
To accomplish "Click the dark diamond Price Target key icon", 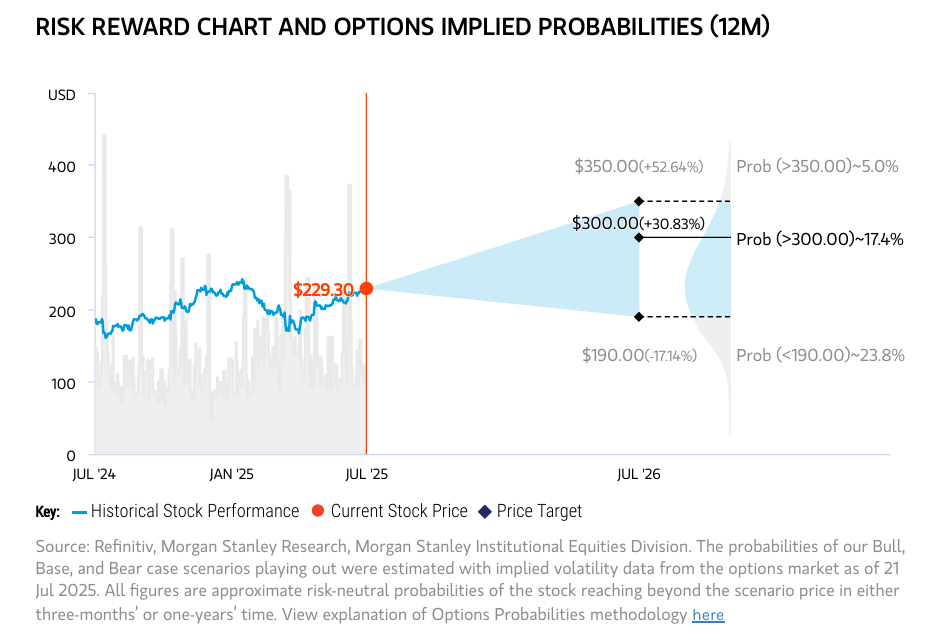I will 484,511.
